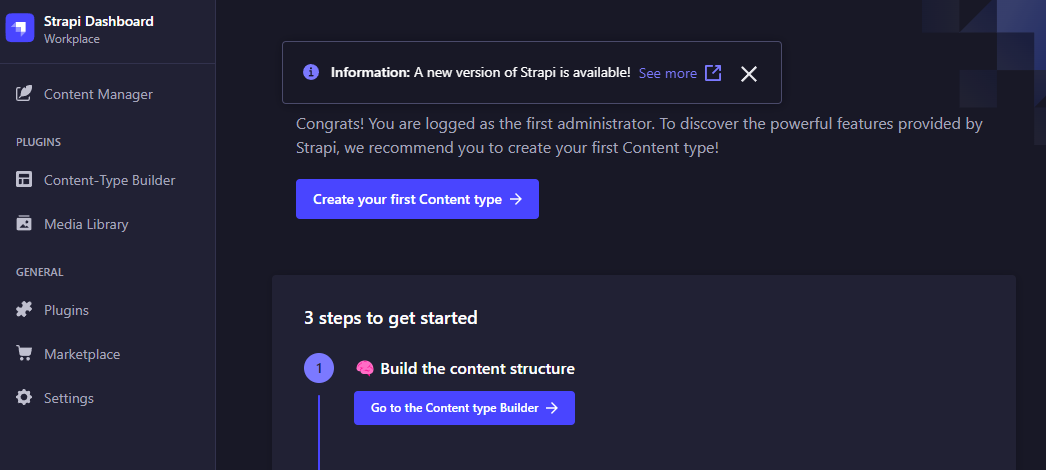Go to Media Library section
The width and height of the screenshot is (1046, 470).
[x=86, y=224]
